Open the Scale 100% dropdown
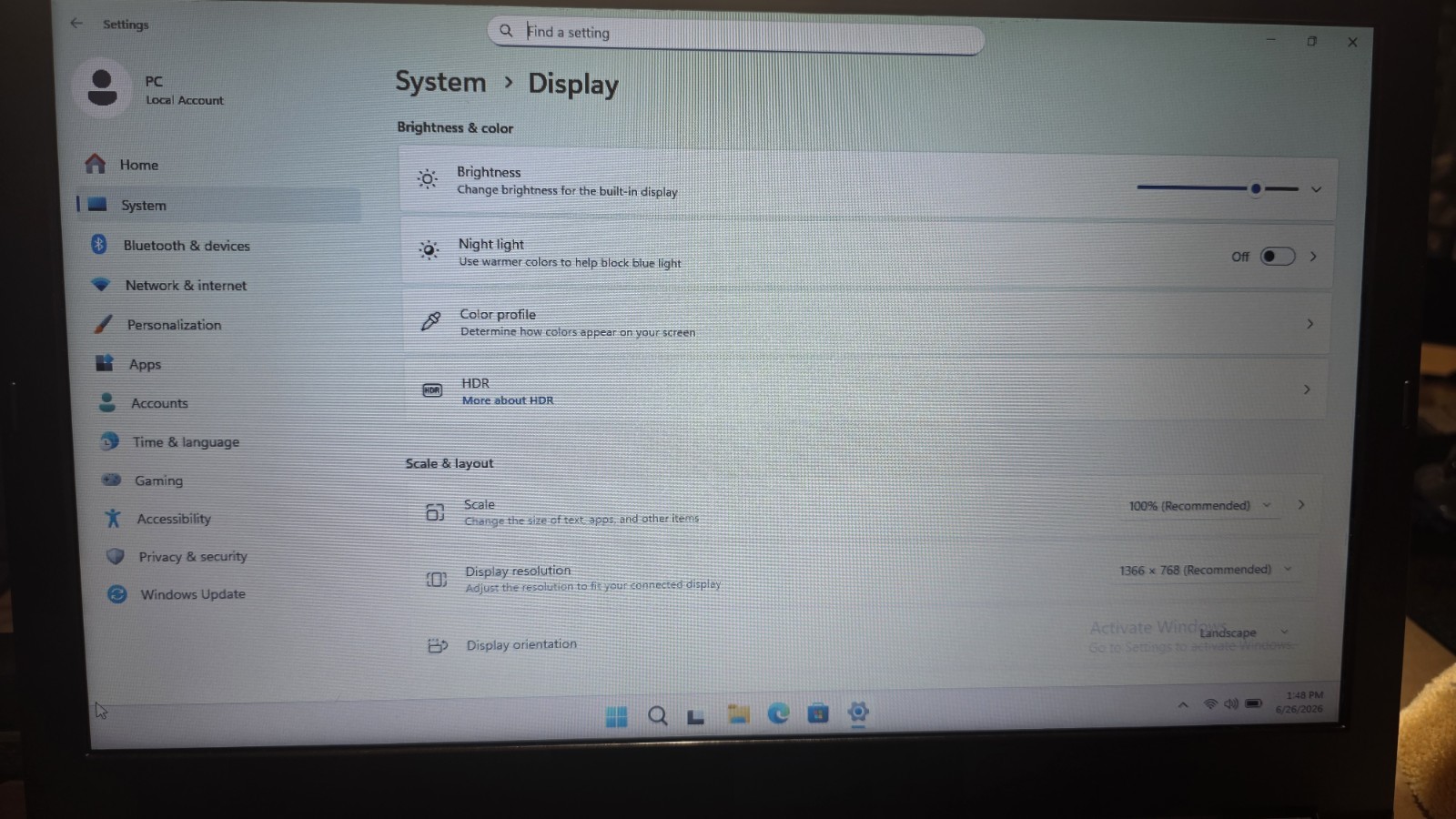Viewport: 1456px width, 819px height. tap(1199, 506)
